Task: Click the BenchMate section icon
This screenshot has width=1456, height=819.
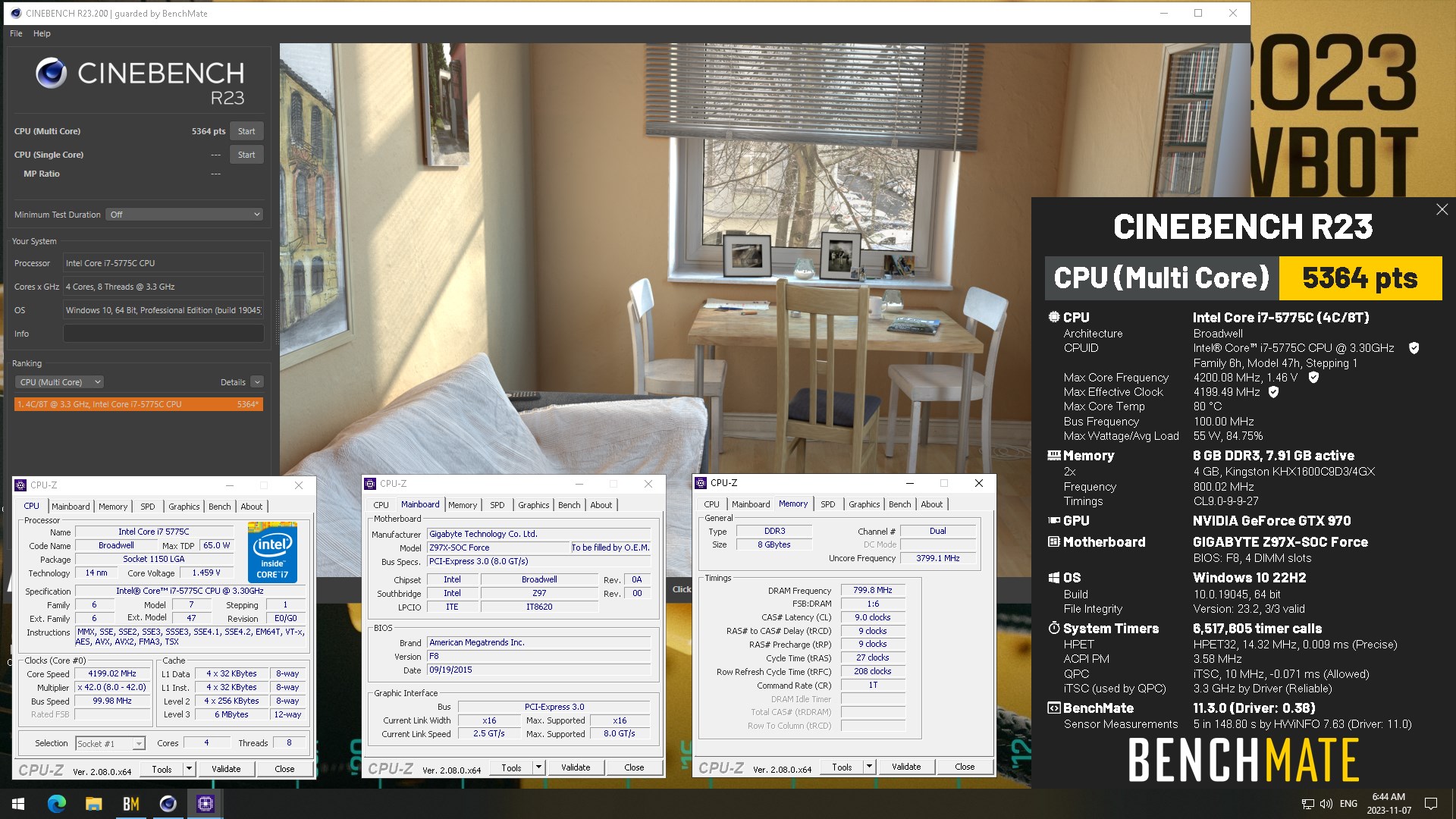Action: click(x=1053, y=708)
